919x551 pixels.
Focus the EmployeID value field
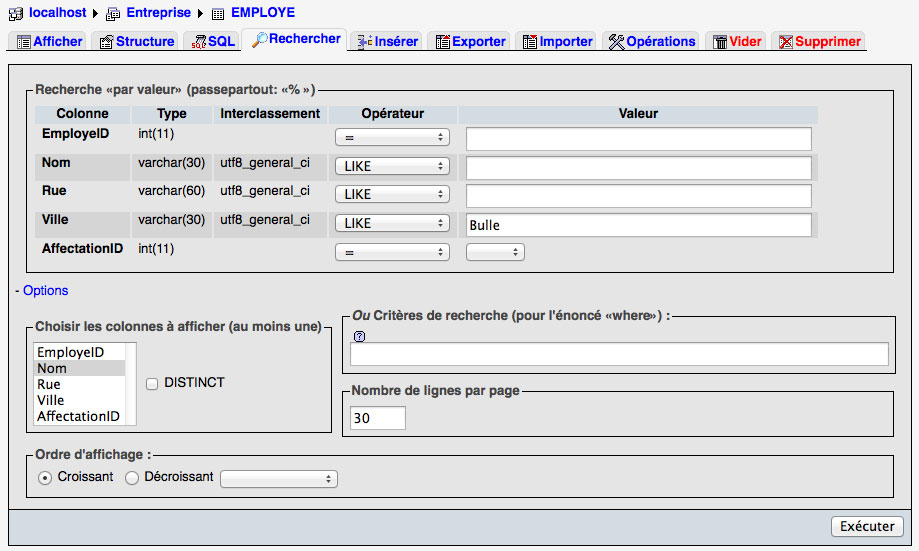click(639, 139)
